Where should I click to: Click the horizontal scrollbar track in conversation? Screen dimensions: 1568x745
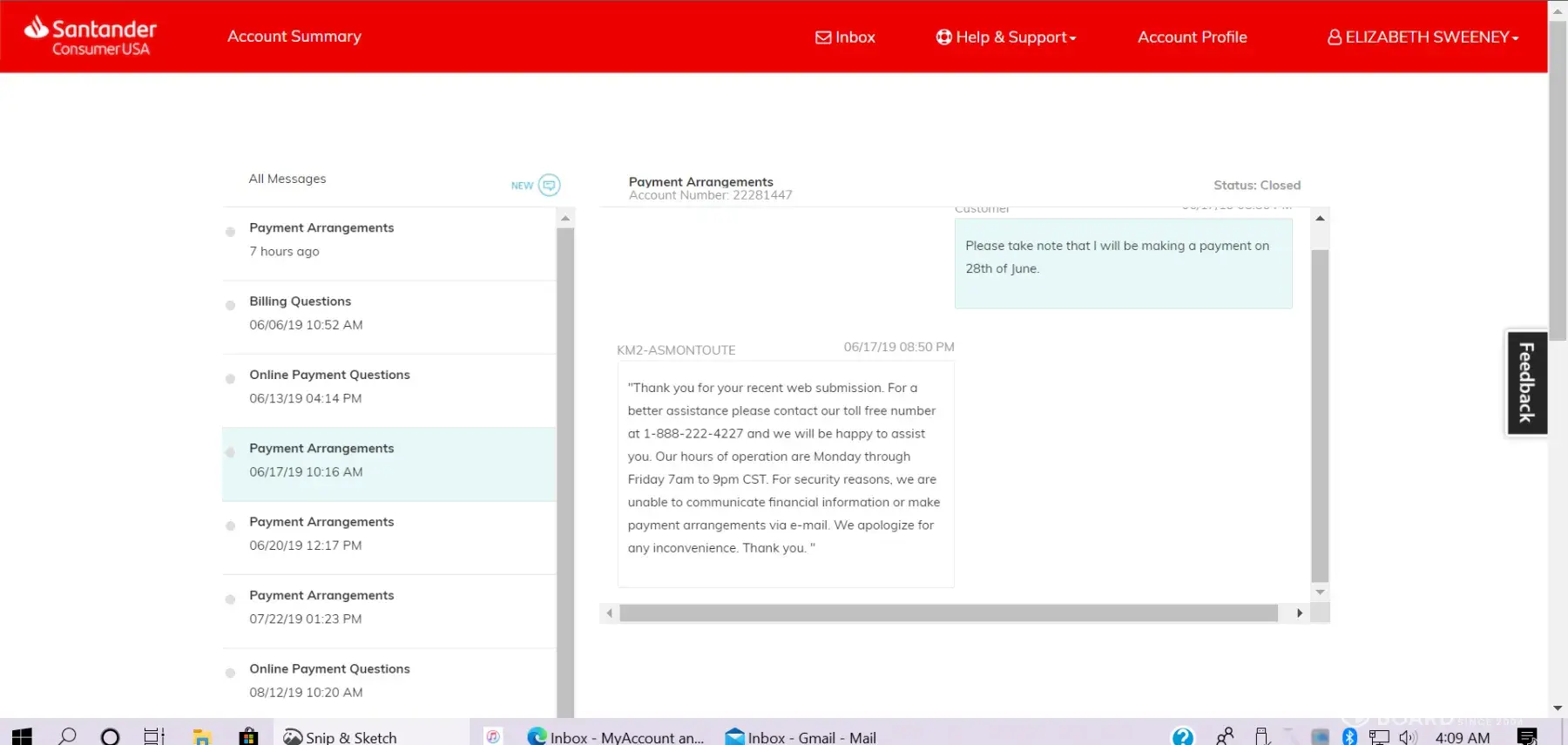click(948, 613)
